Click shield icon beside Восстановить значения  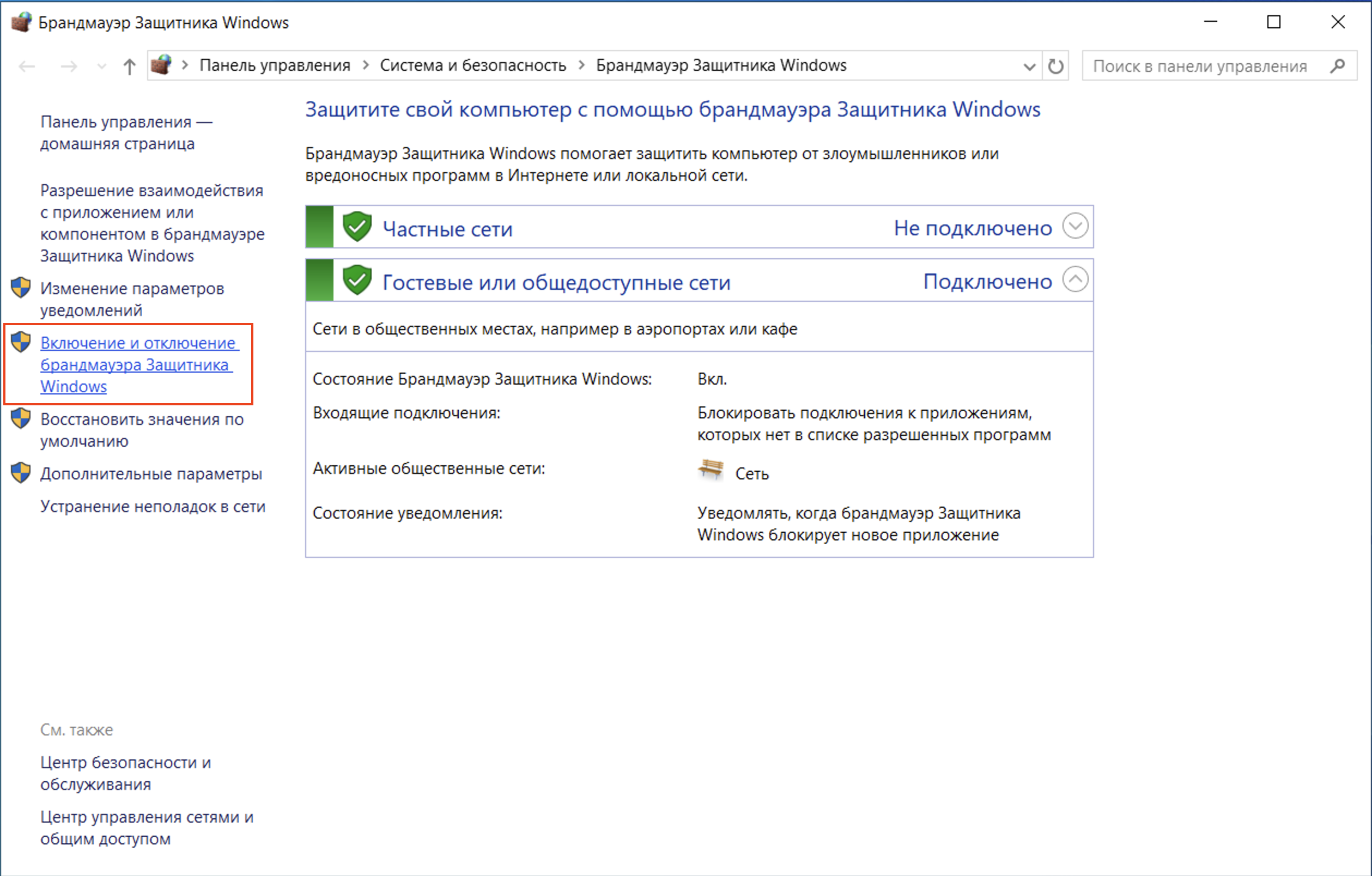[x=21, y=418]
